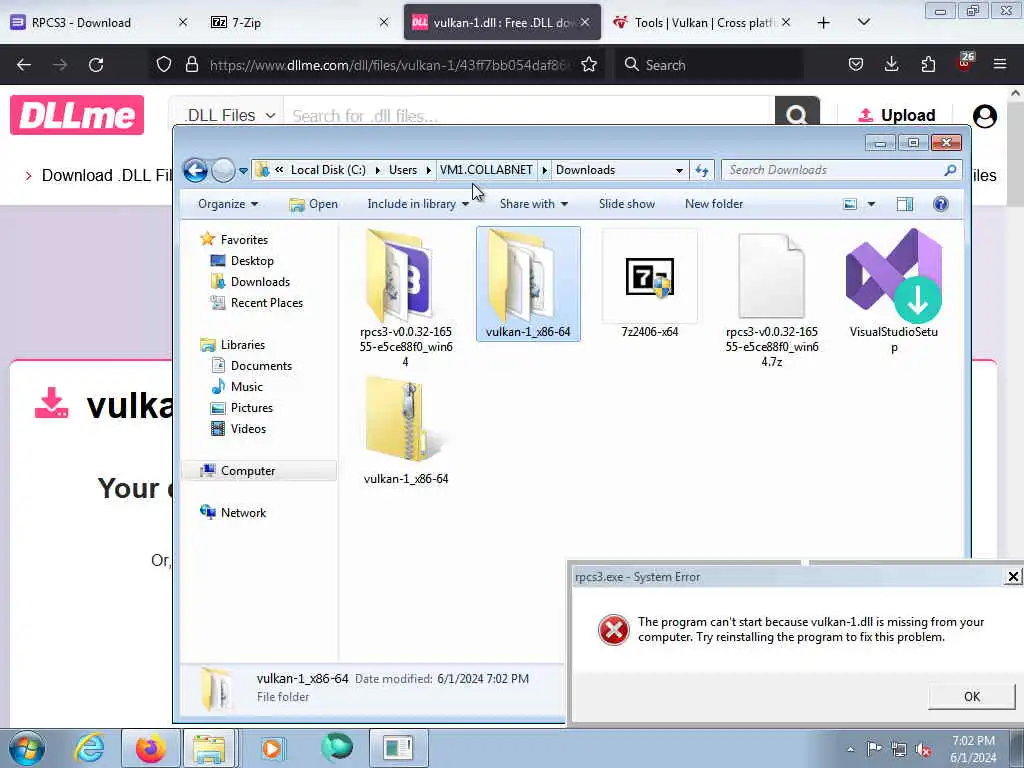This screenshot has height=768, width=1024.
Task: Switch to the 7-Zip tab
Action: tap(299, 22)
